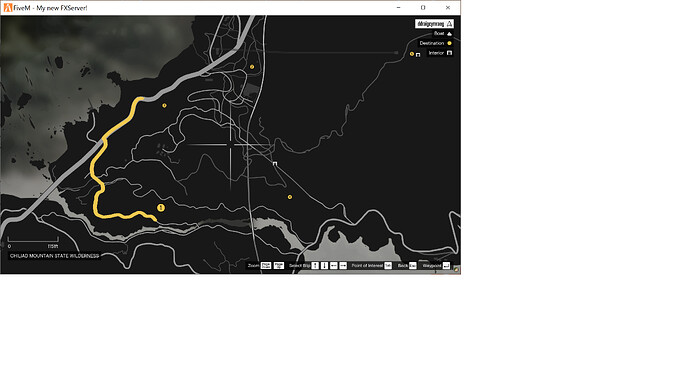This screenshot has width=690, height=388.
Task: Click the Zoom Page Up key button
Action: [x=279, y=266]
